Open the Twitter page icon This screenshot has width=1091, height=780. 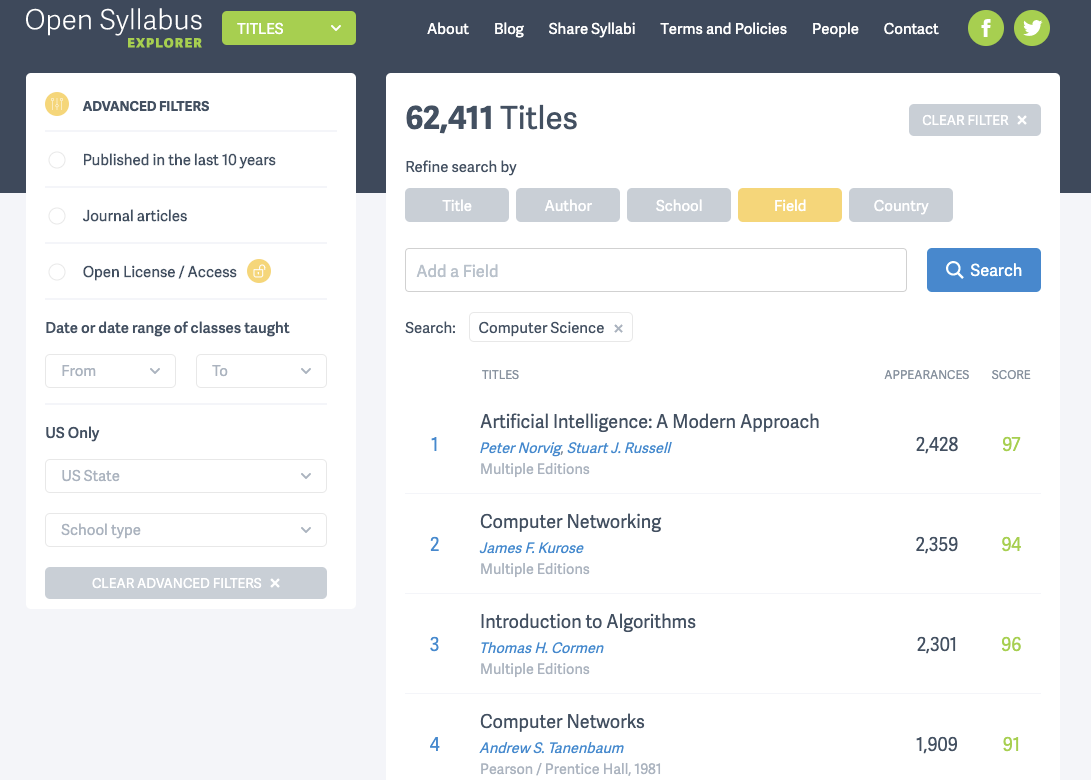1032,29
